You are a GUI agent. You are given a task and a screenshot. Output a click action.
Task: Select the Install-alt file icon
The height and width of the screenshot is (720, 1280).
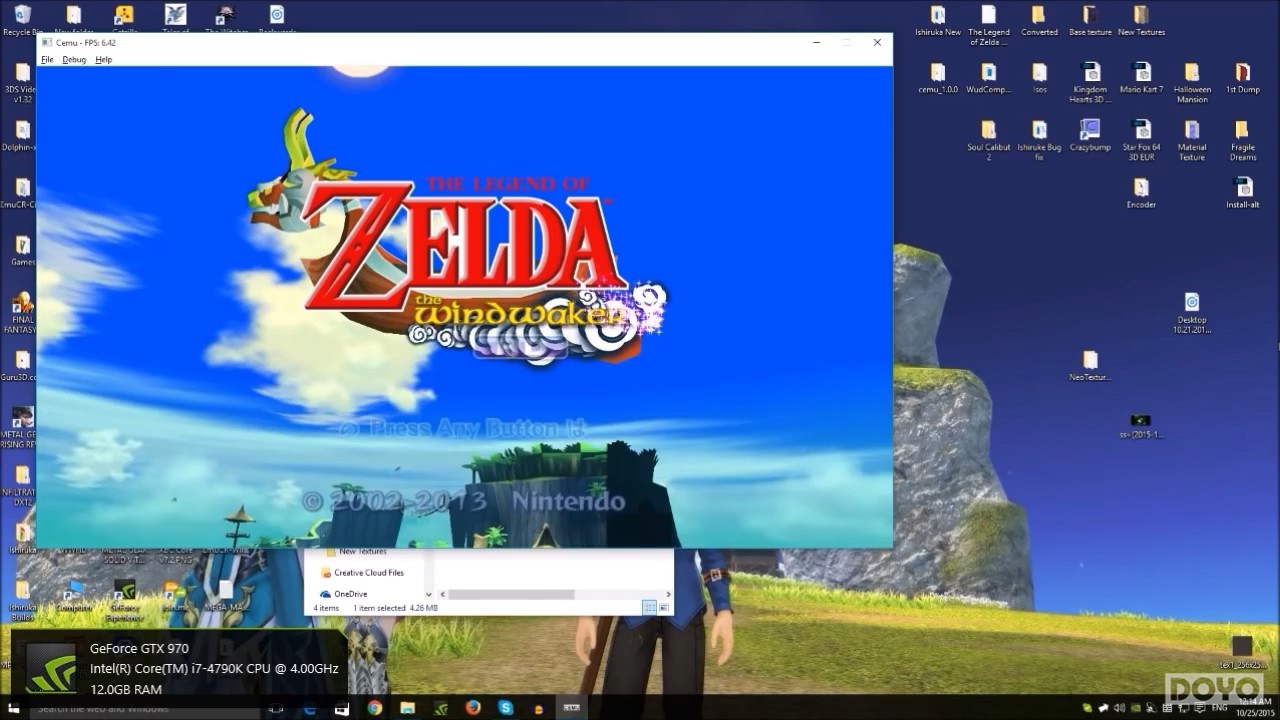1243,193
